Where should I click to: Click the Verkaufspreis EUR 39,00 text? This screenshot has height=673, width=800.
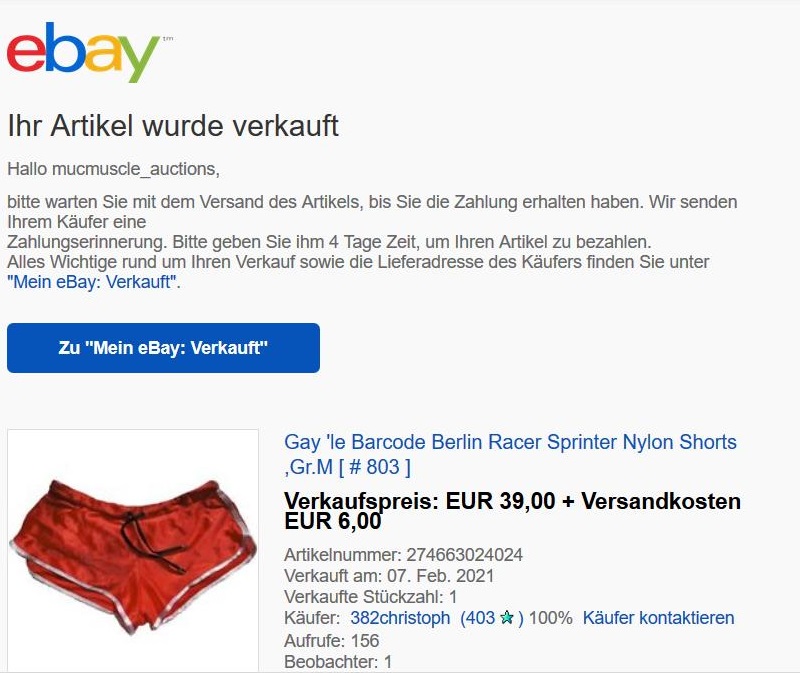[419, 501]
